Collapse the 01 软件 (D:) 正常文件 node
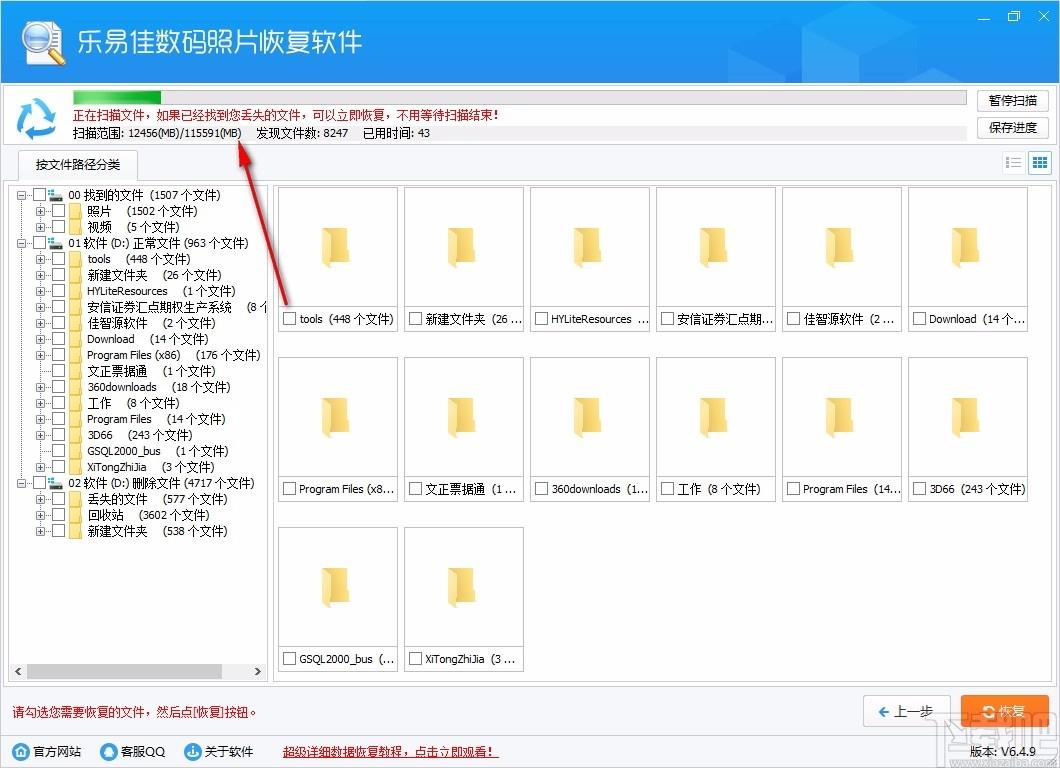1060x768 pixels. tap(22, 243)
